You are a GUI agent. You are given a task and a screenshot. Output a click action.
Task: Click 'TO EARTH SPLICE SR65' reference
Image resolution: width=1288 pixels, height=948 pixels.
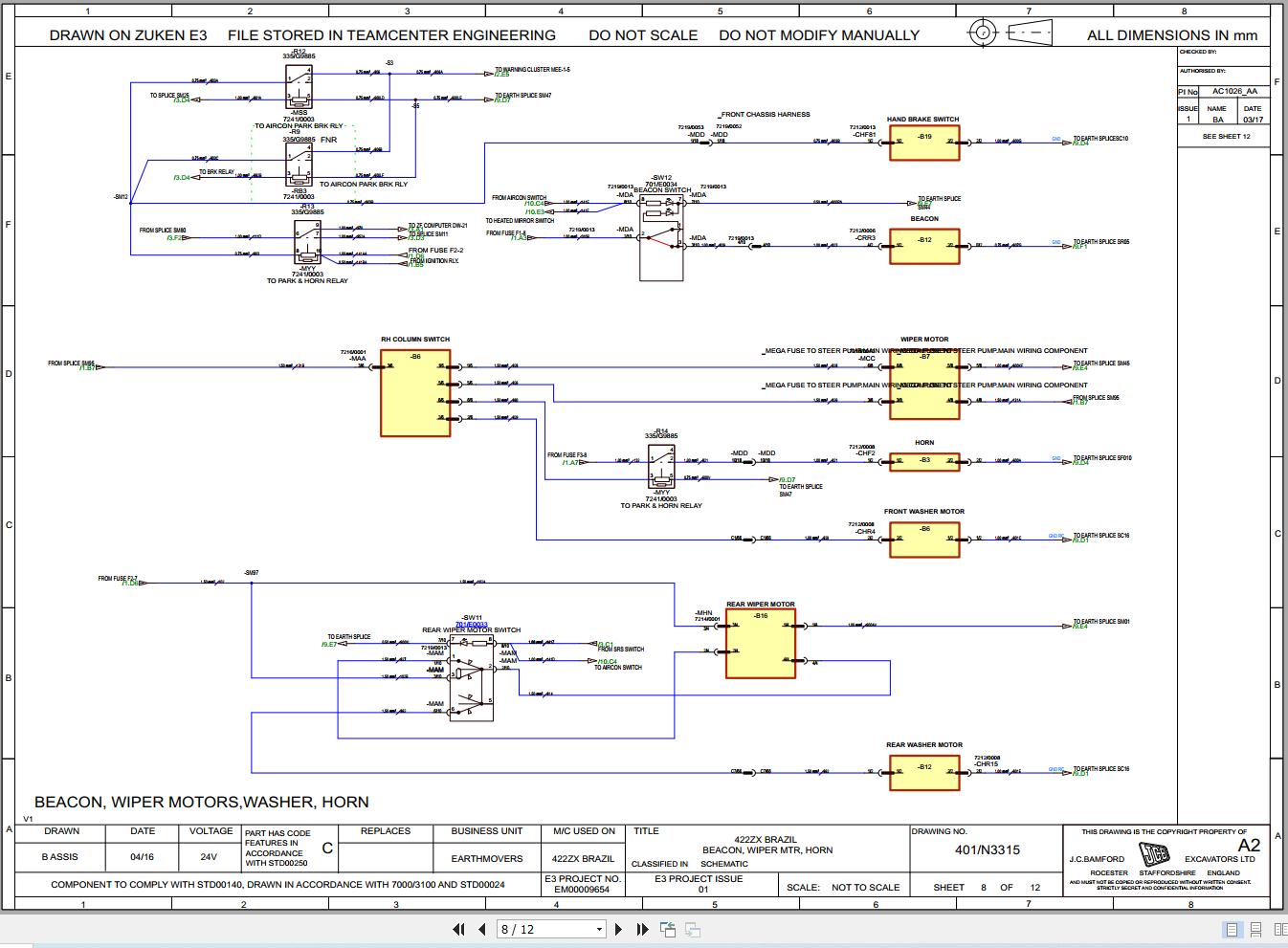1100,242
